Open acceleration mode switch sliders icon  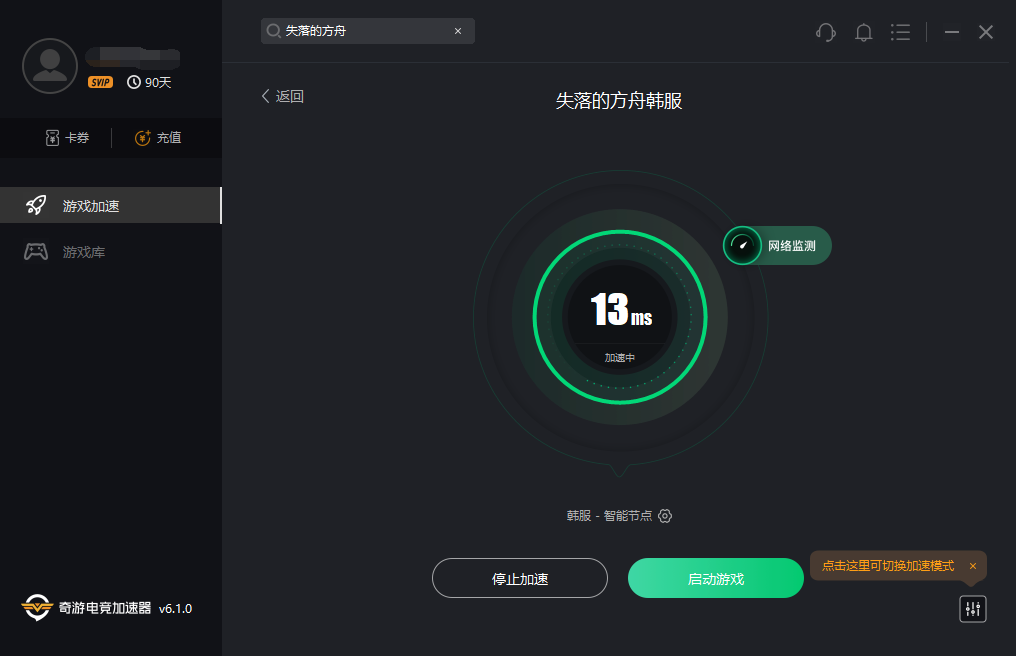(973, 609)
